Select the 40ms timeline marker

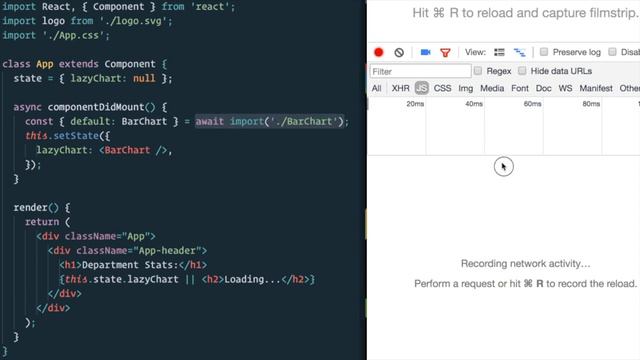click(474, 104)
